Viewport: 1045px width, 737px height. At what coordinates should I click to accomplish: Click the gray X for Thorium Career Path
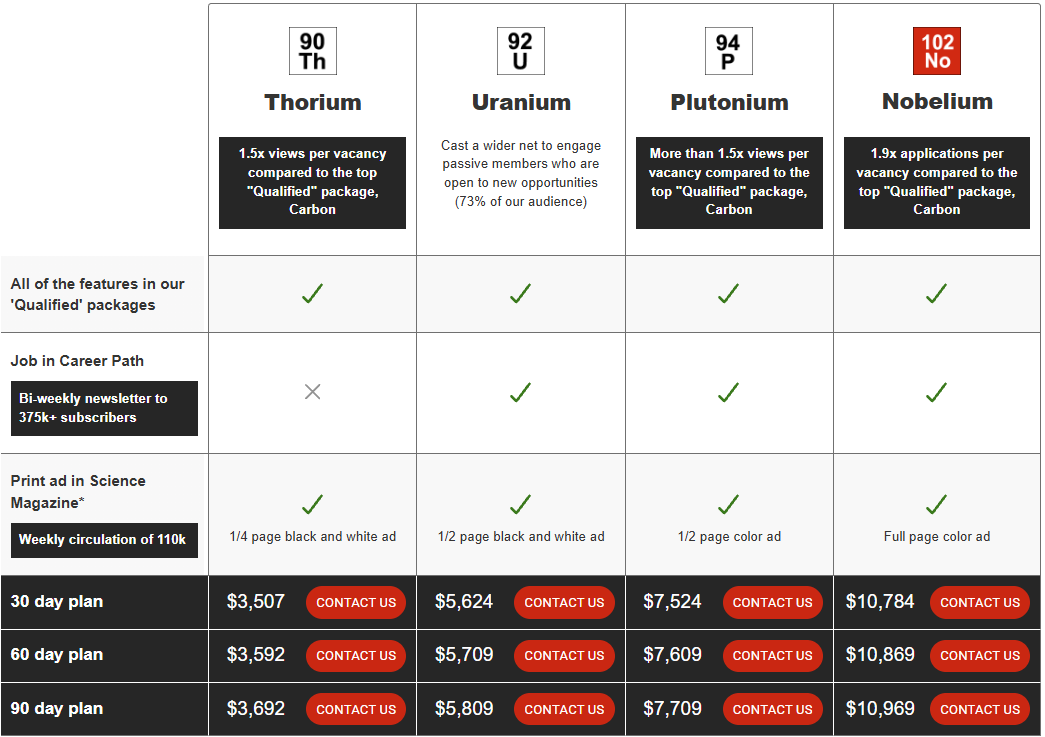[312, 392]
